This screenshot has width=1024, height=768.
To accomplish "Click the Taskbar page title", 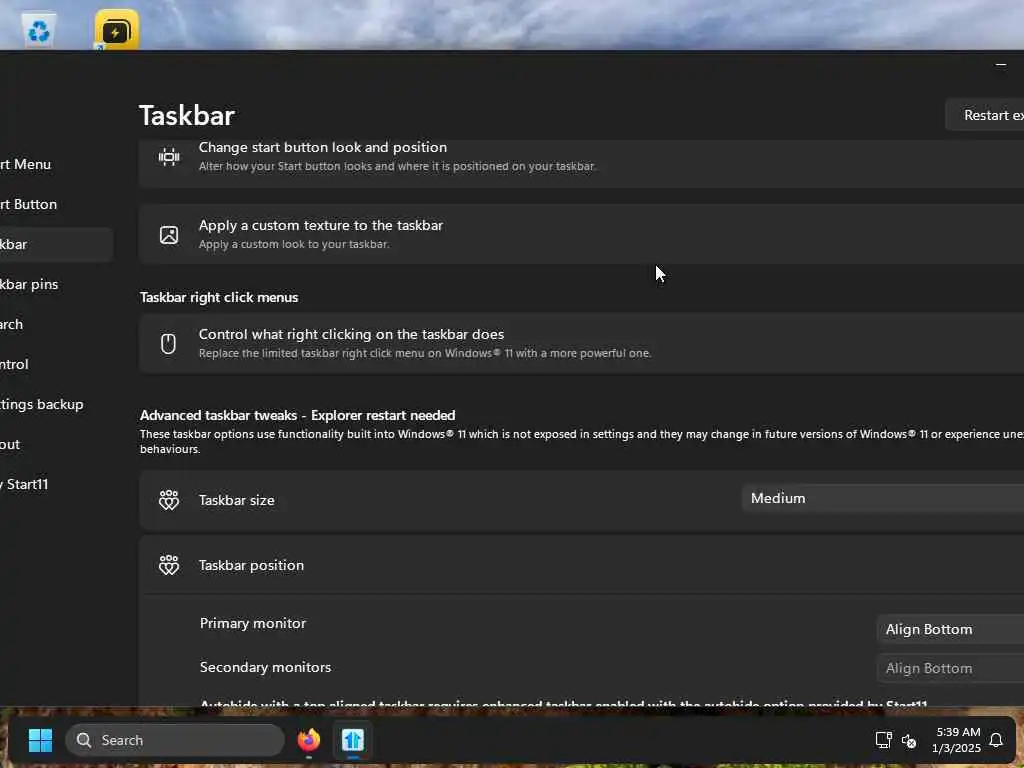I will [187, 116].
